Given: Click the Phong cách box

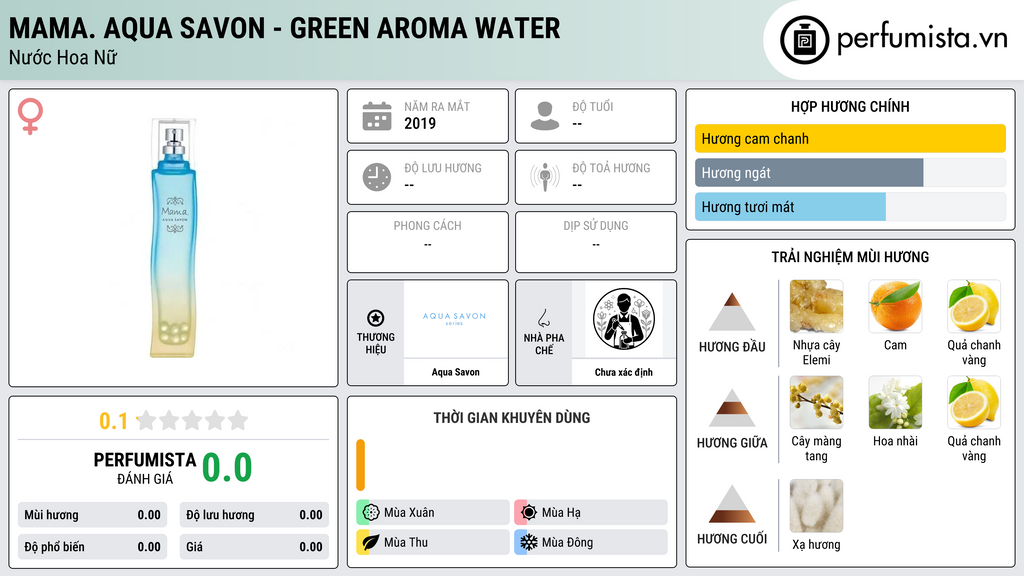Looking at the screenshot, I should click(428, 242).
